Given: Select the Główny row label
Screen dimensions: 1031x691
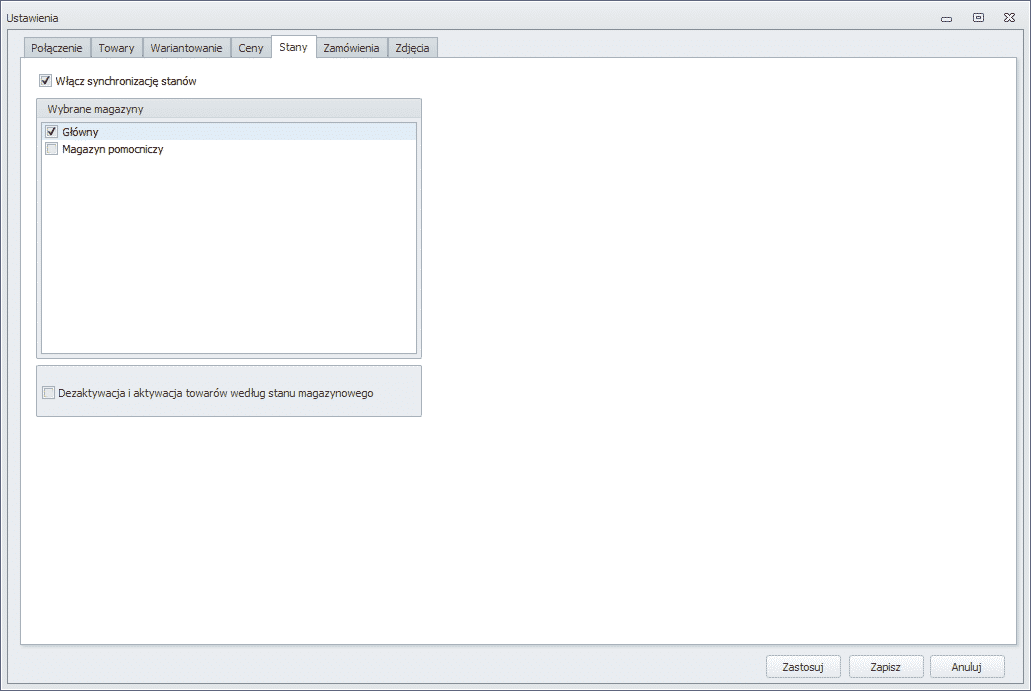Looking at the screenshot, I should point(80,131).
